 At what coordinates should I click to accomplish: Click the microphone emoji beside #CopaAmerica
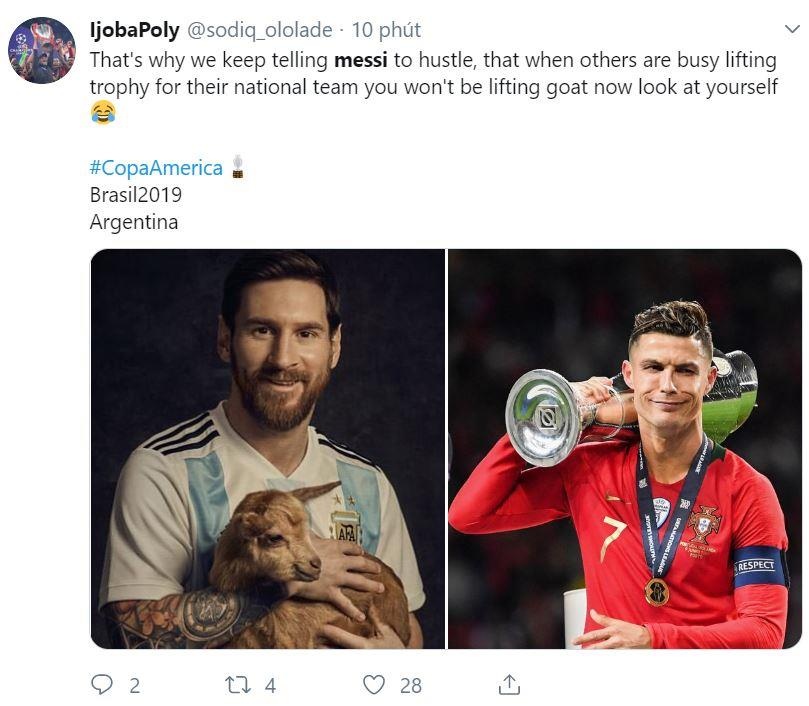(238, 167)
